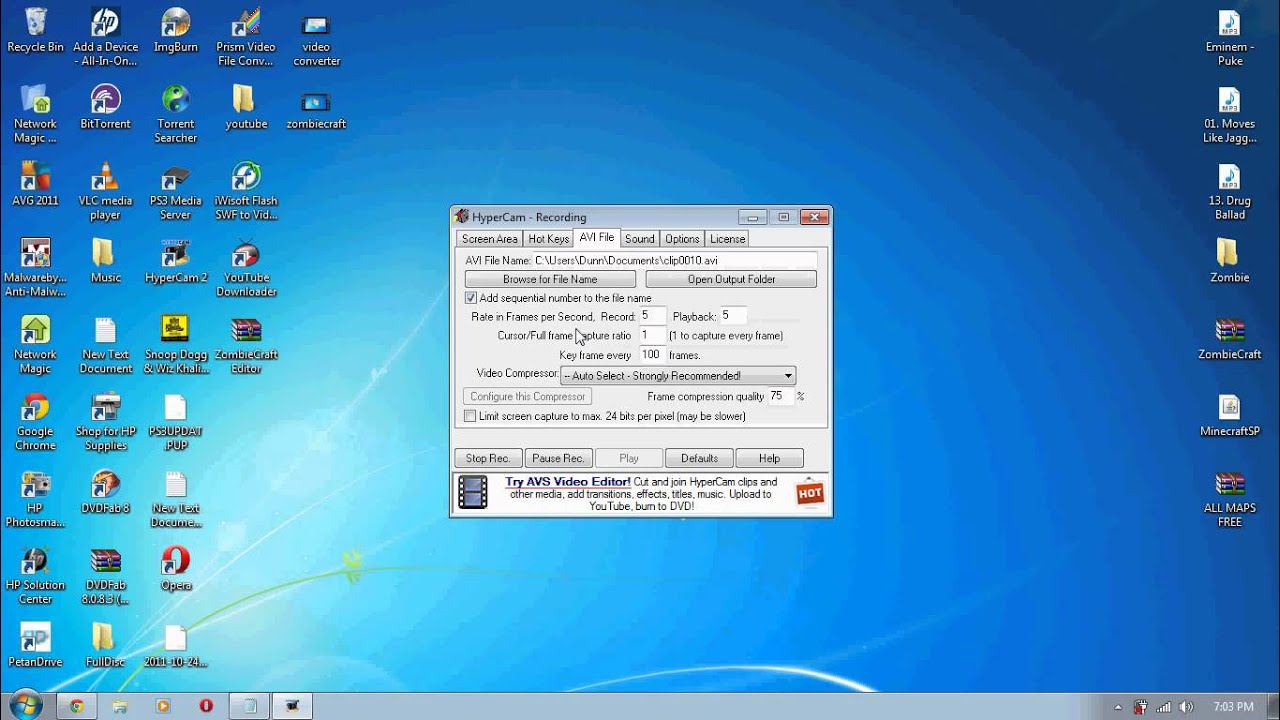Screen dimensions: 1280x720
Task: Expand the Video Compressor dropdown
Action: coord(789,376)
